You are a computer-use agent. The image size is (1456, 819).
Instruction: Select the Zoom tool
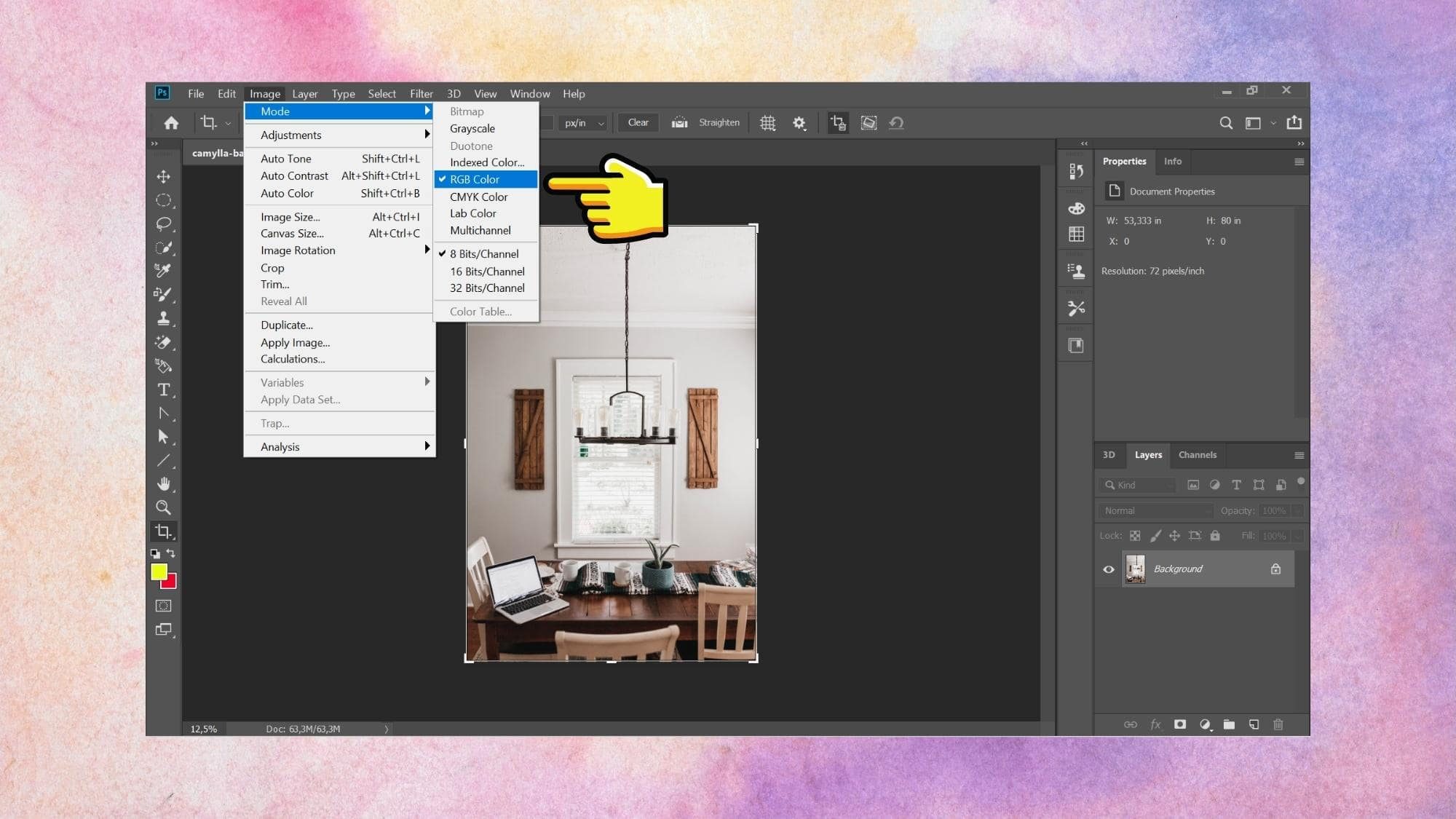tap(164, 507)
